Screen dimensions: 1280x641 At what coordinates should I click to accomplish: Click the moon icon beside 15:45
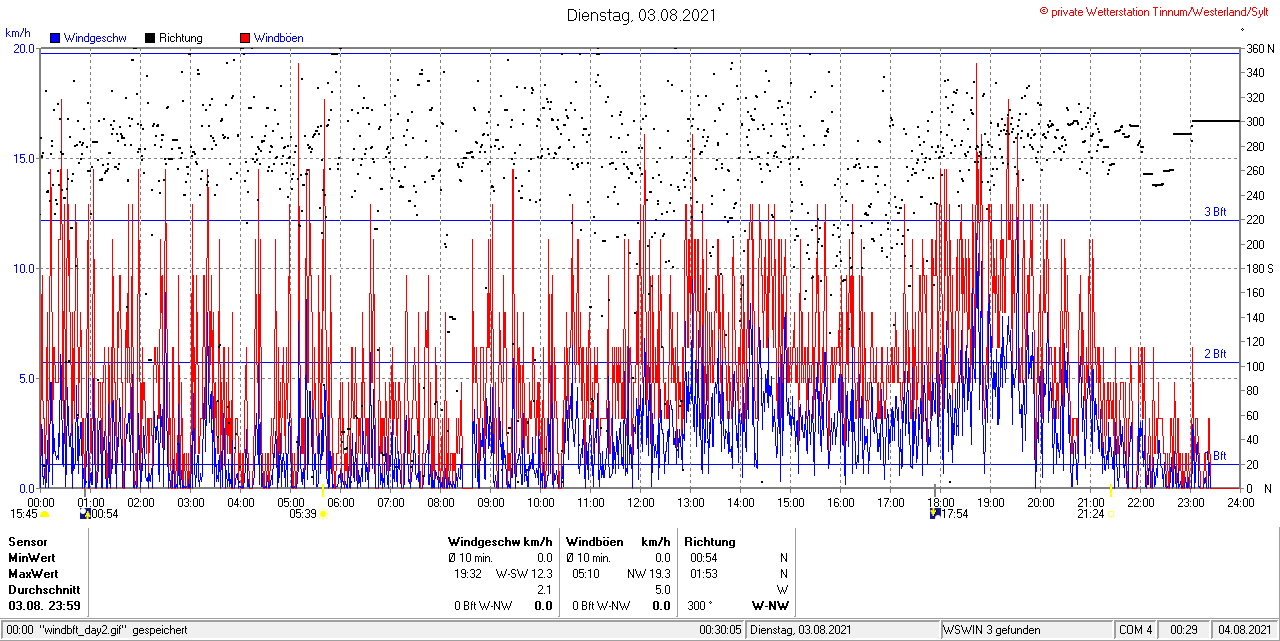click(x=44, y=515)
